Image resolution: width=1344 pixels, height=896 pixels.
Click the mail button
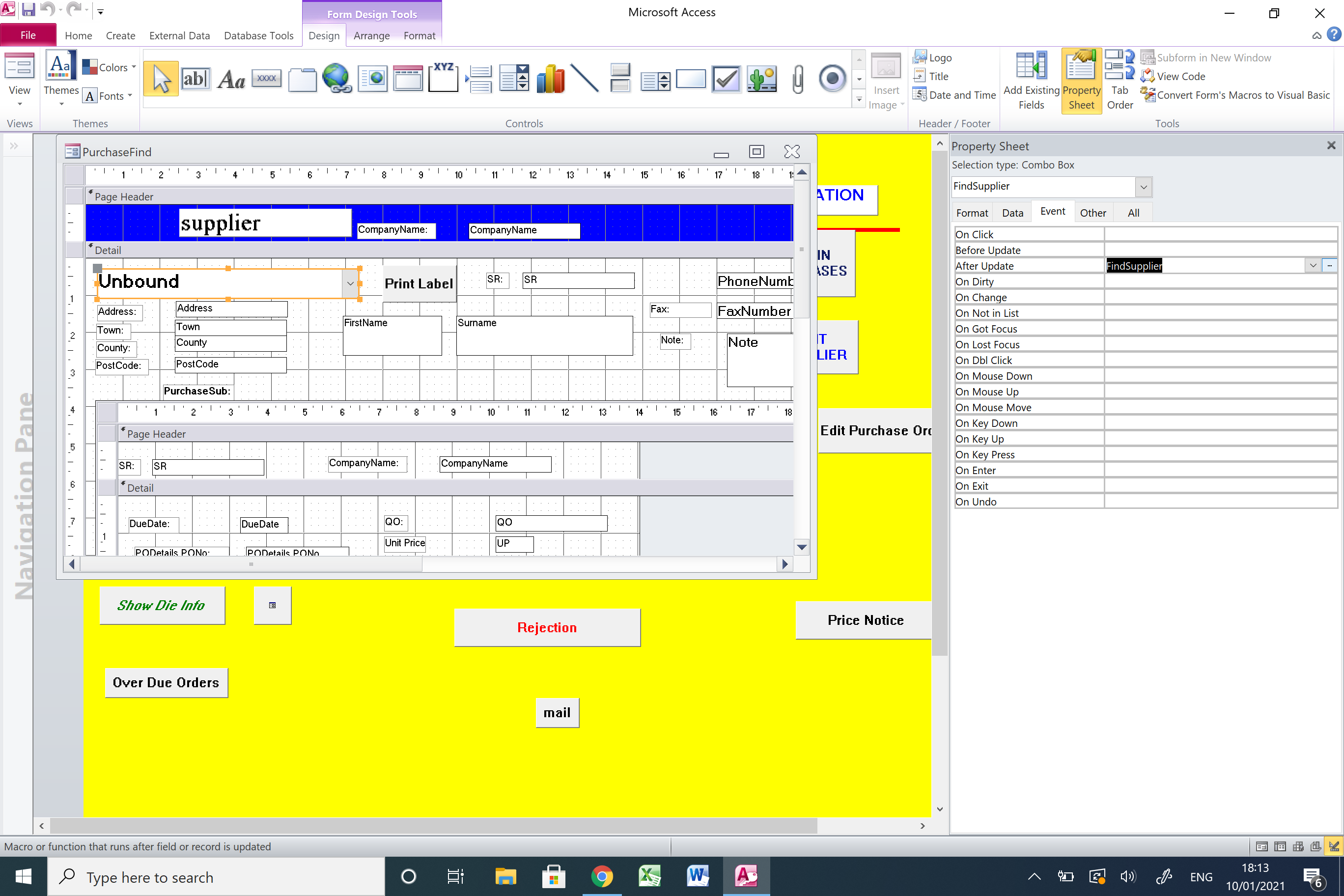(x=557, y=713)
